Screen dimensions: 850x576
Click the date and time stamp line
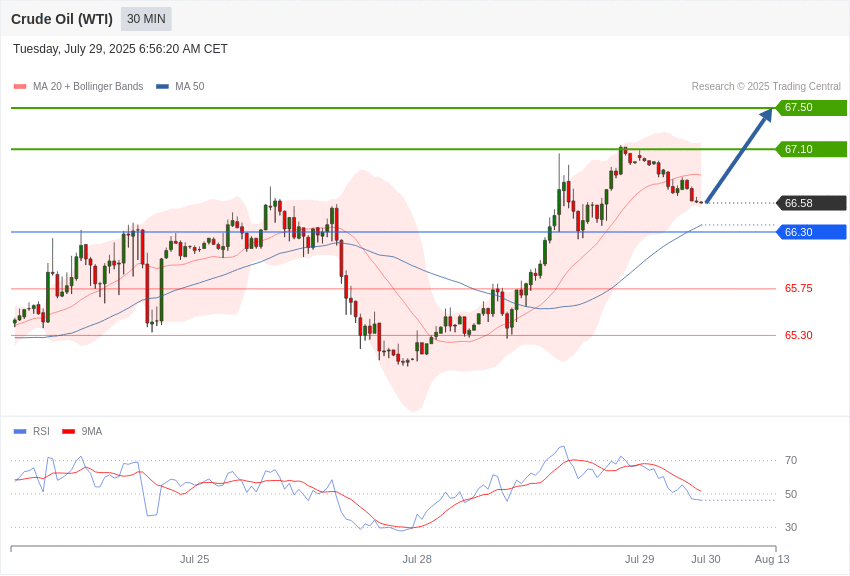tap(120, 49)
